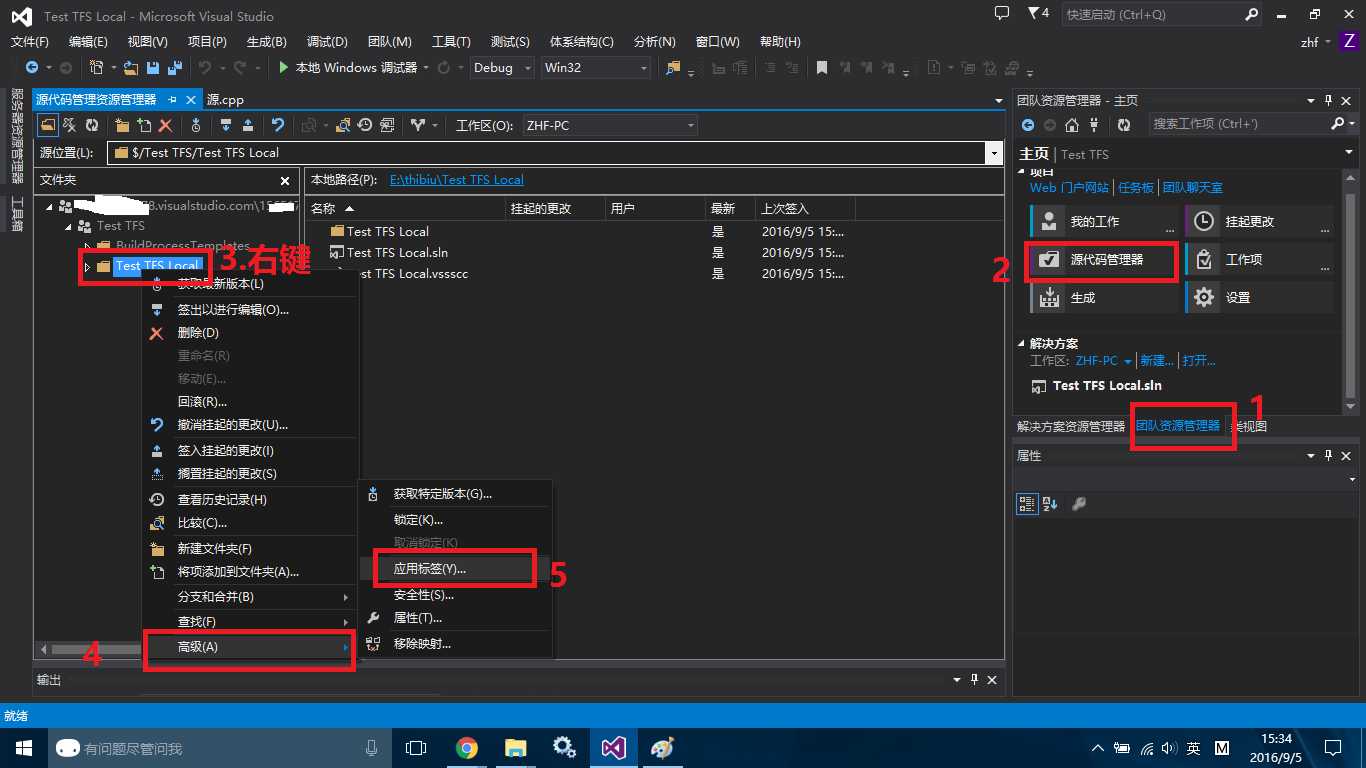Select 获取特定版本(G)... from the submenu
Viewport: 1366px width, 768px height.
pyautogui.click(x=455, y=494)
